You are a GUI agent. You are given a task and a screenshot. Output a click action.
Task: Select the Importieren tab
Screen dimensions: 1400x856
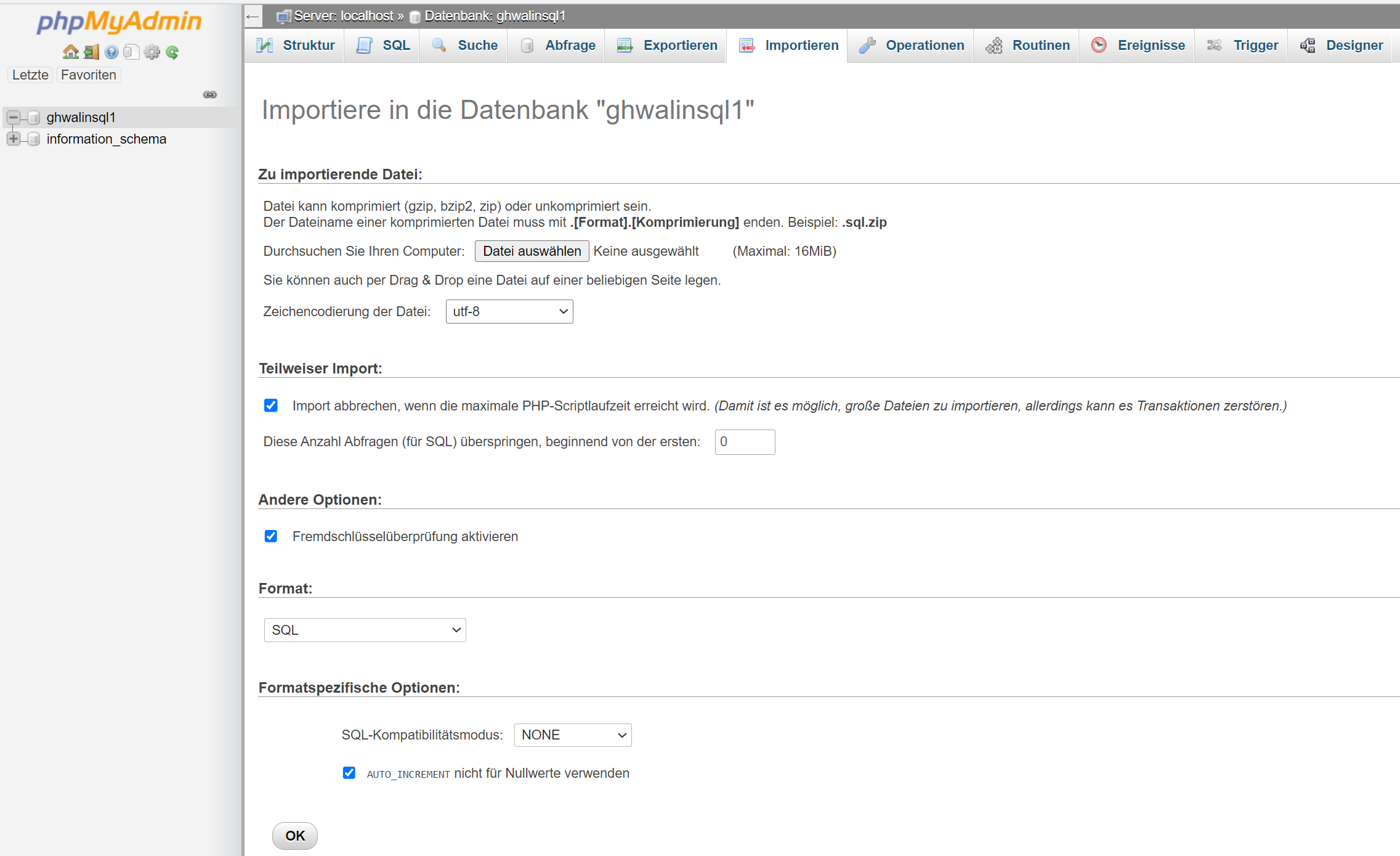(788, 46)
